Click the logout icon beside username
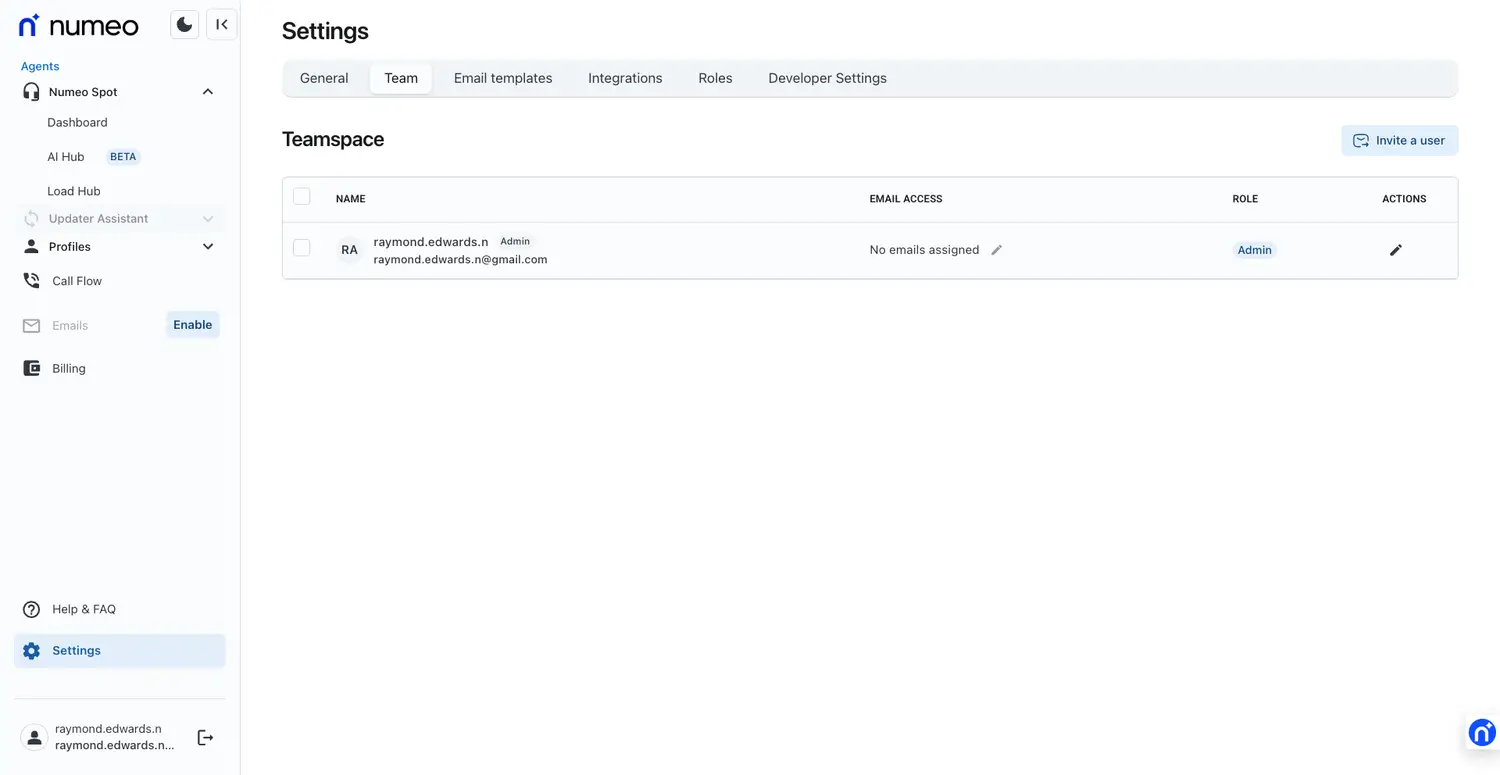 click(x=205, y=738)
